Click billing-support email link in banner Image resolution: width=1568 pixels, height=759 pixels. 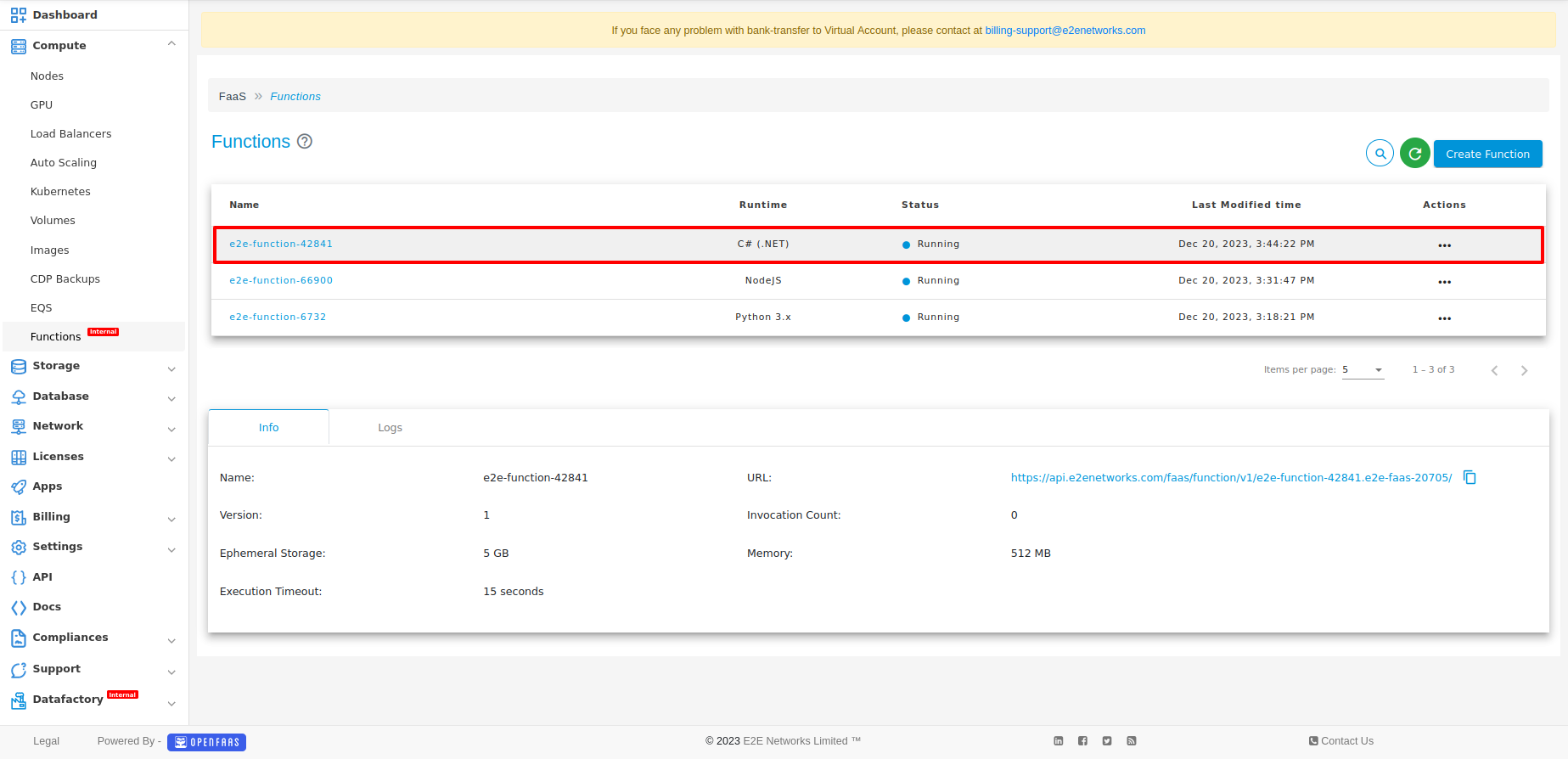[1065, 31]
